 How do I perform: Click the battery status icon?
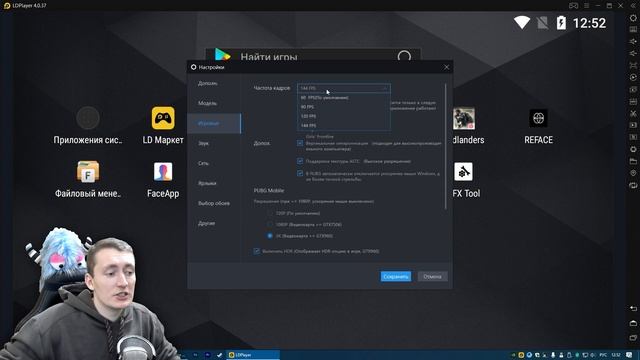pyautogui.click(x=561, y=22)
